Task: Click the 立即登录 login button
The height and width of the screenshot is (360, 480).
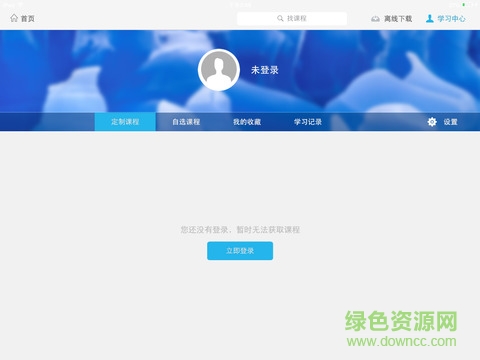Action: click(x=240, y=251)
